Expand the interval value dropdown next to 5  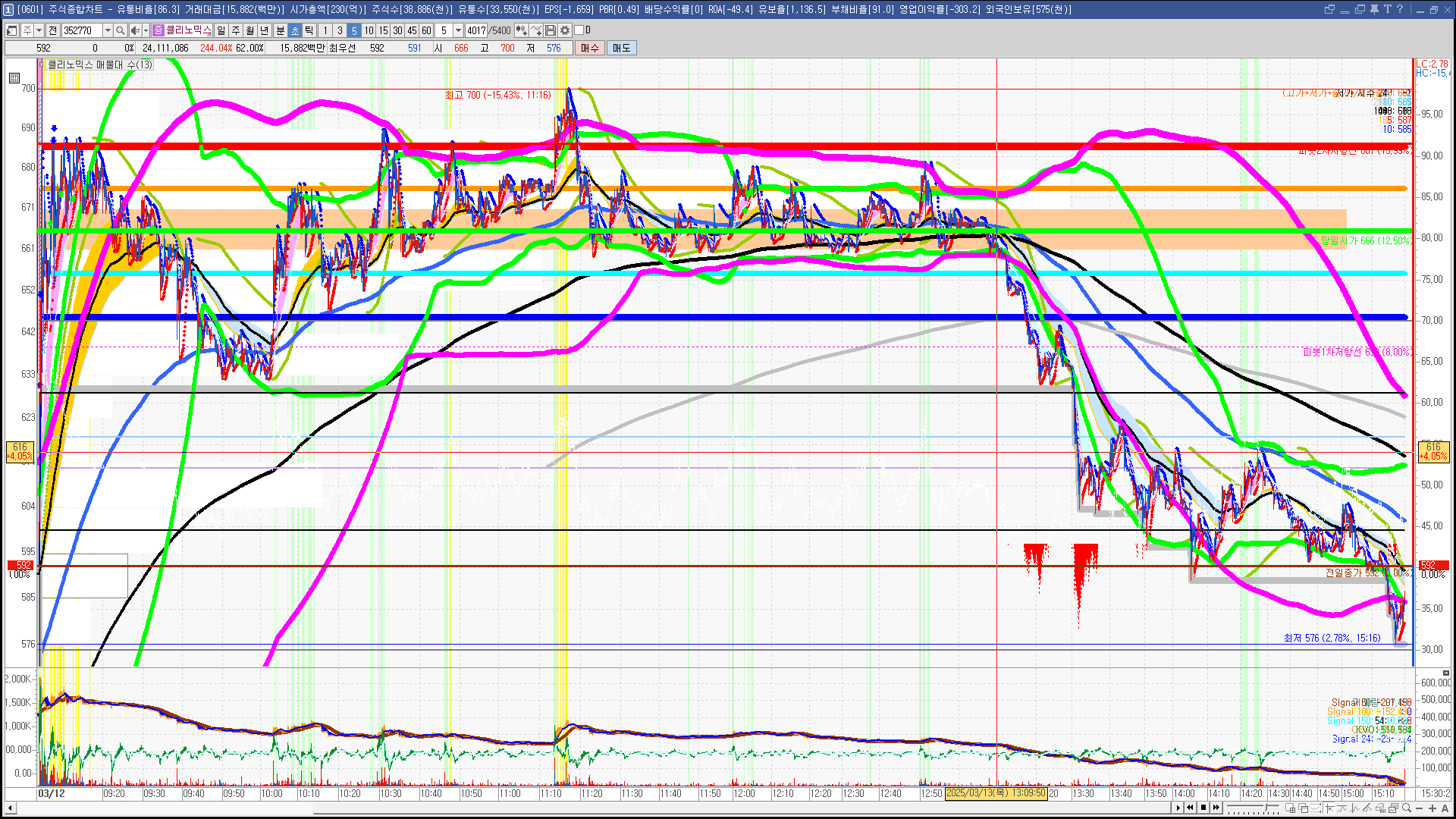click(458, 30)
